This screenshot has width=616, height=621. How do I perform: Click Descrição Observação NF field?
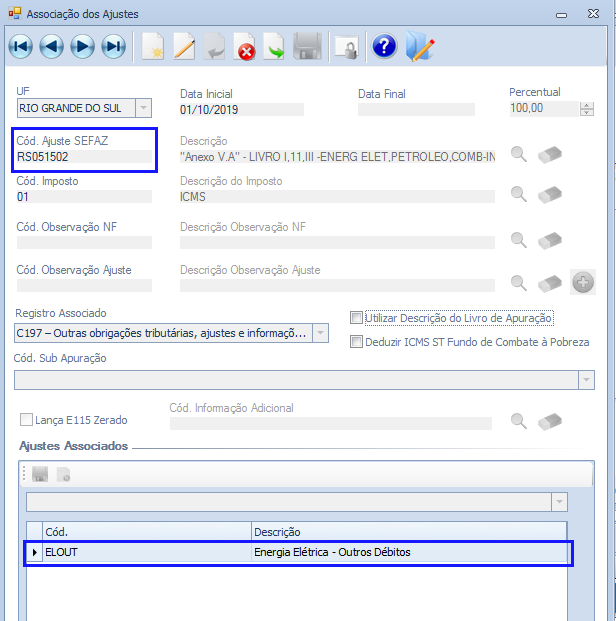(x=337, y=242)
